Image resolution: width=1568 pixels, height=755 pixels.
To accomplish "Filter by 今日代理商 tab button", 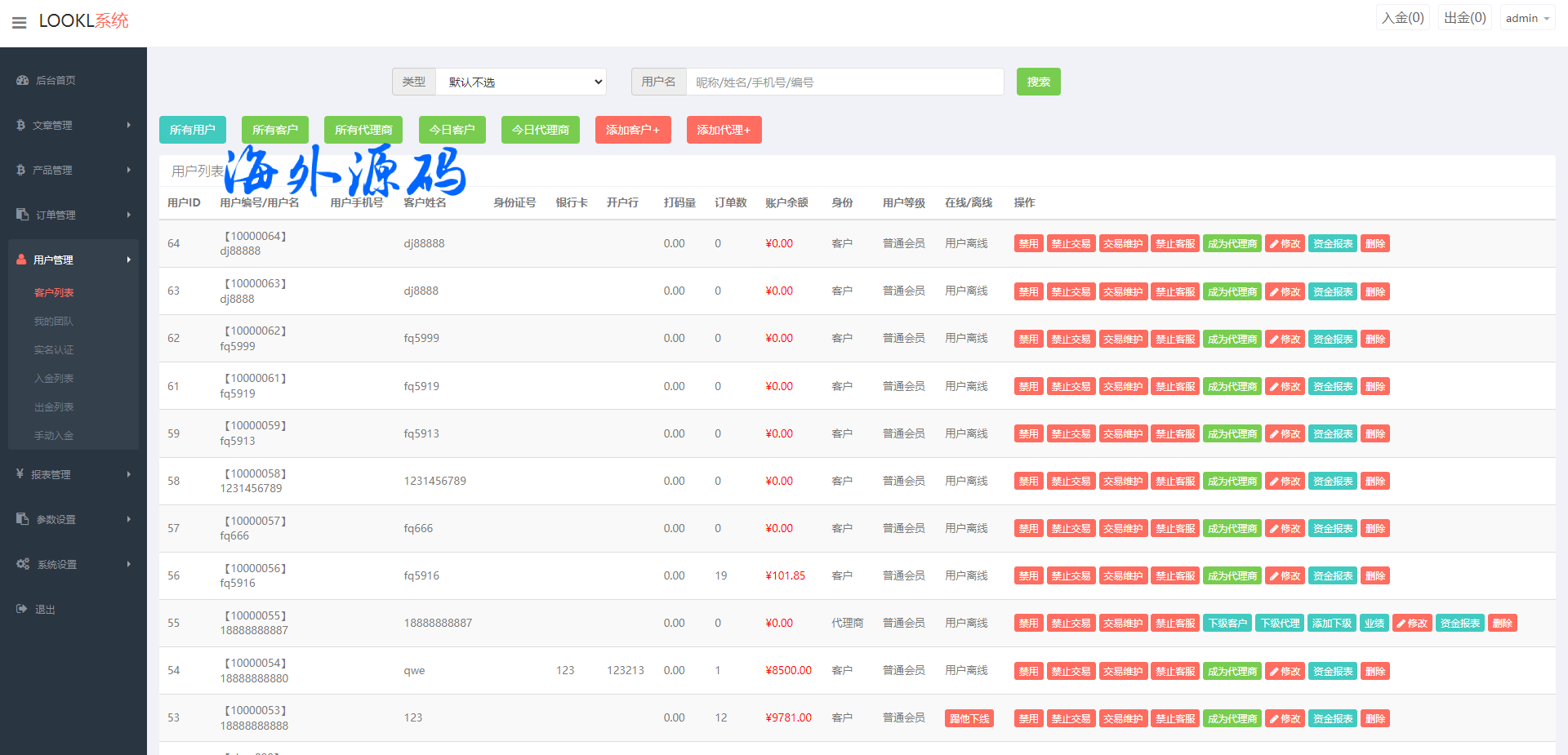I will (540, 130).
